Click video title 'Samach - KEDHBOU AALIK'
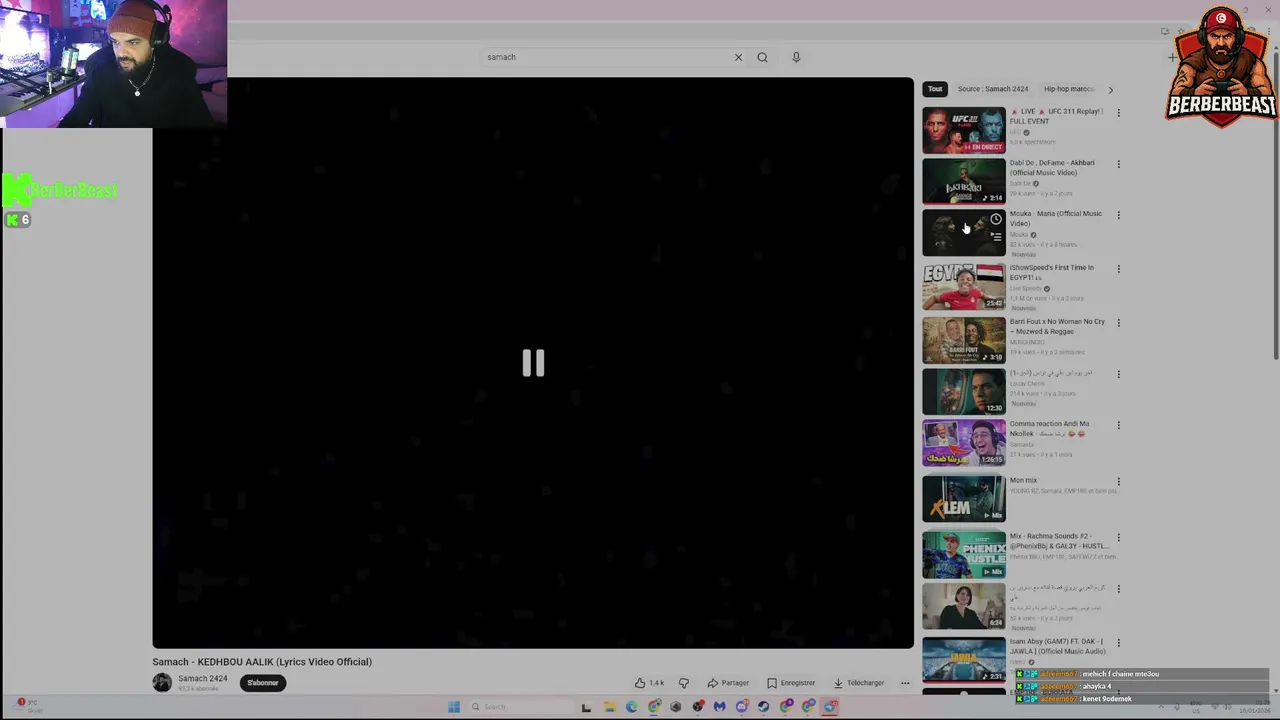This screenshot has width=1280, height=720. 262,662
